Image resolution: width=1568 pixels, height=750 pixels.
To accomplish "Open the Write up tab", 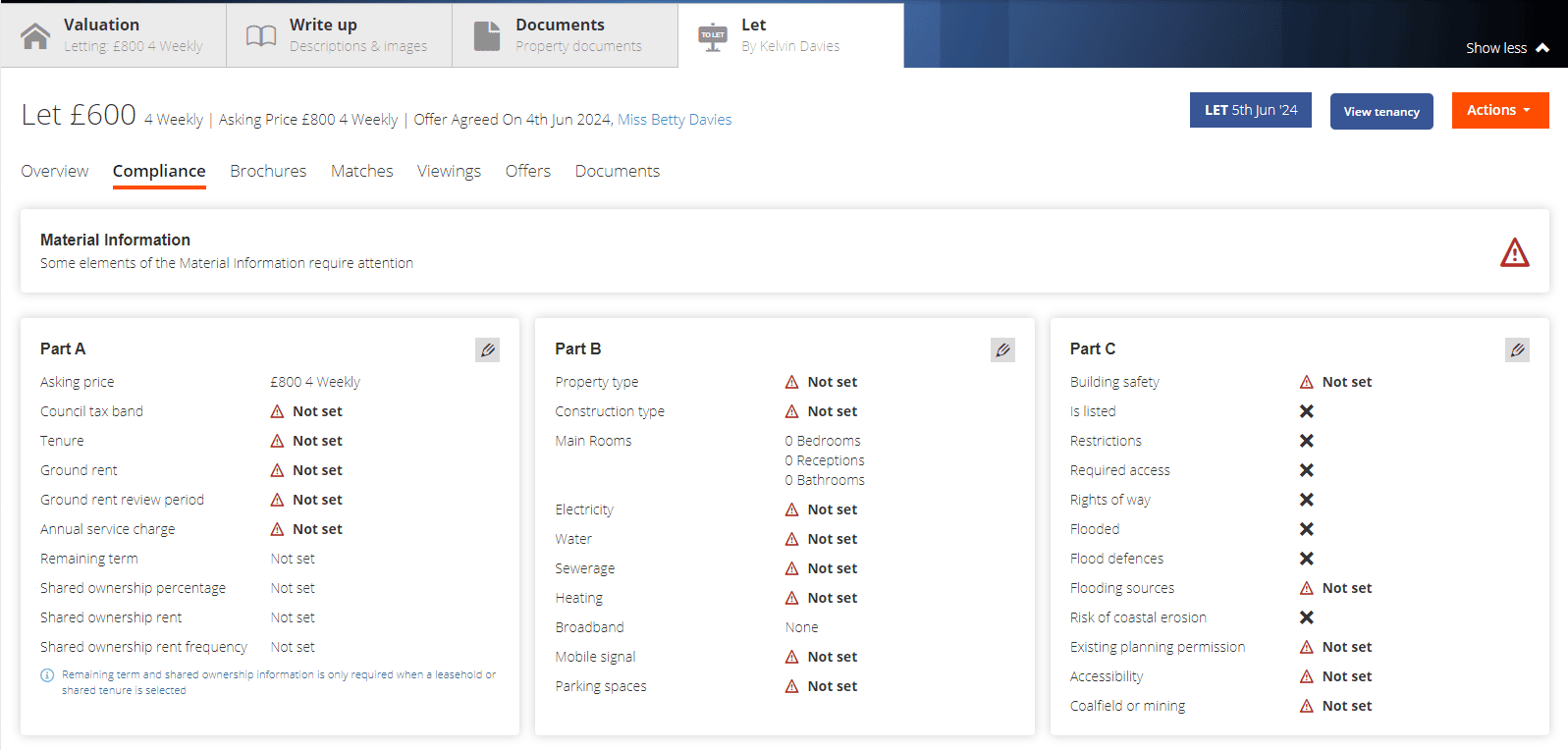I will (339, 35).
